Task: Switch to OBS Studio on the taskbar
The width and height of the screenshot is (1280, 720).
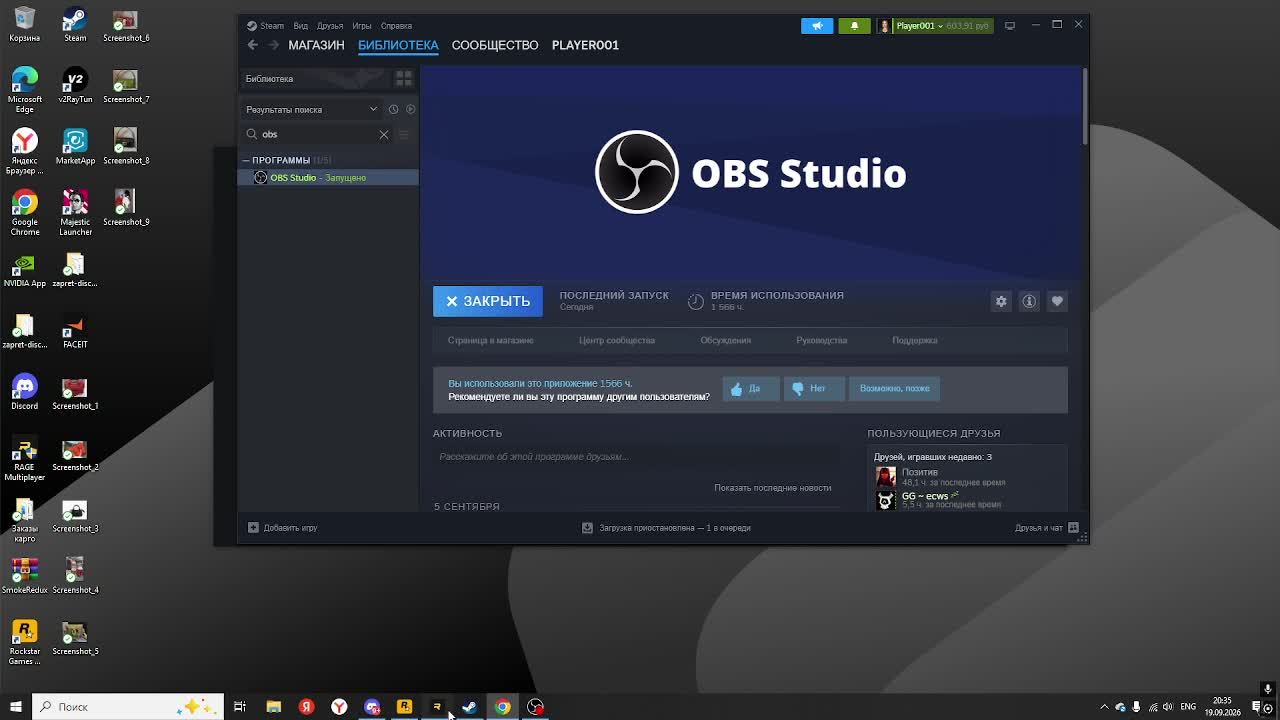Action: 536,707
